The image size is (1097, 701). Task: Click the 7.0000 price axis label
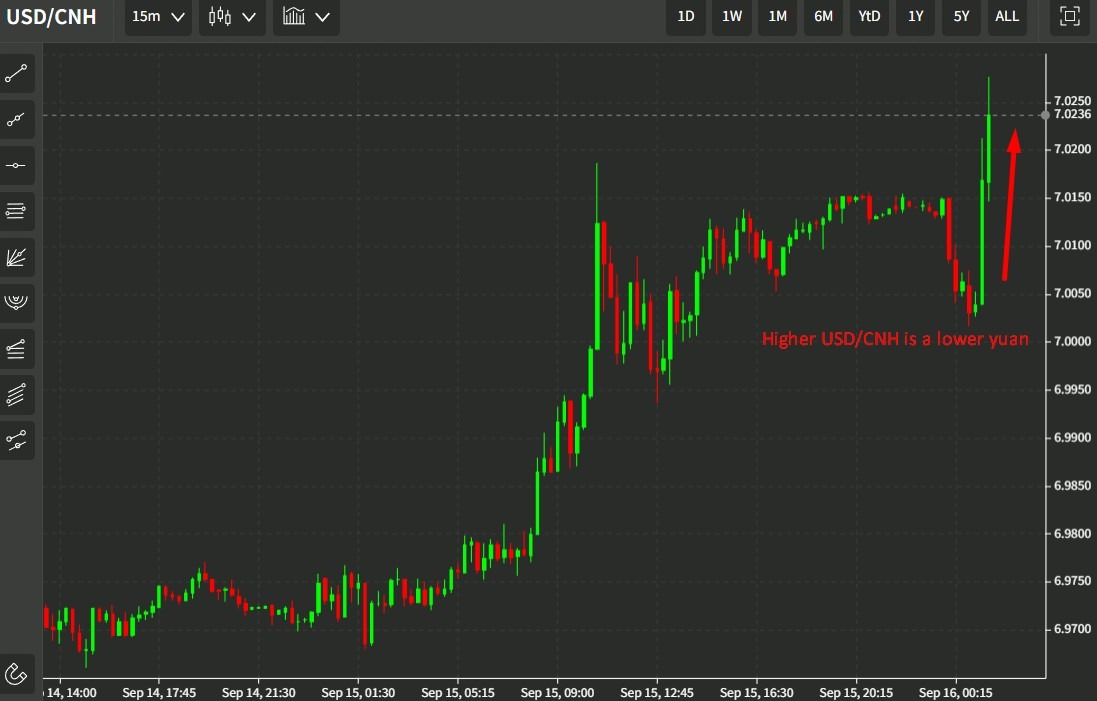pos(1072,341)
